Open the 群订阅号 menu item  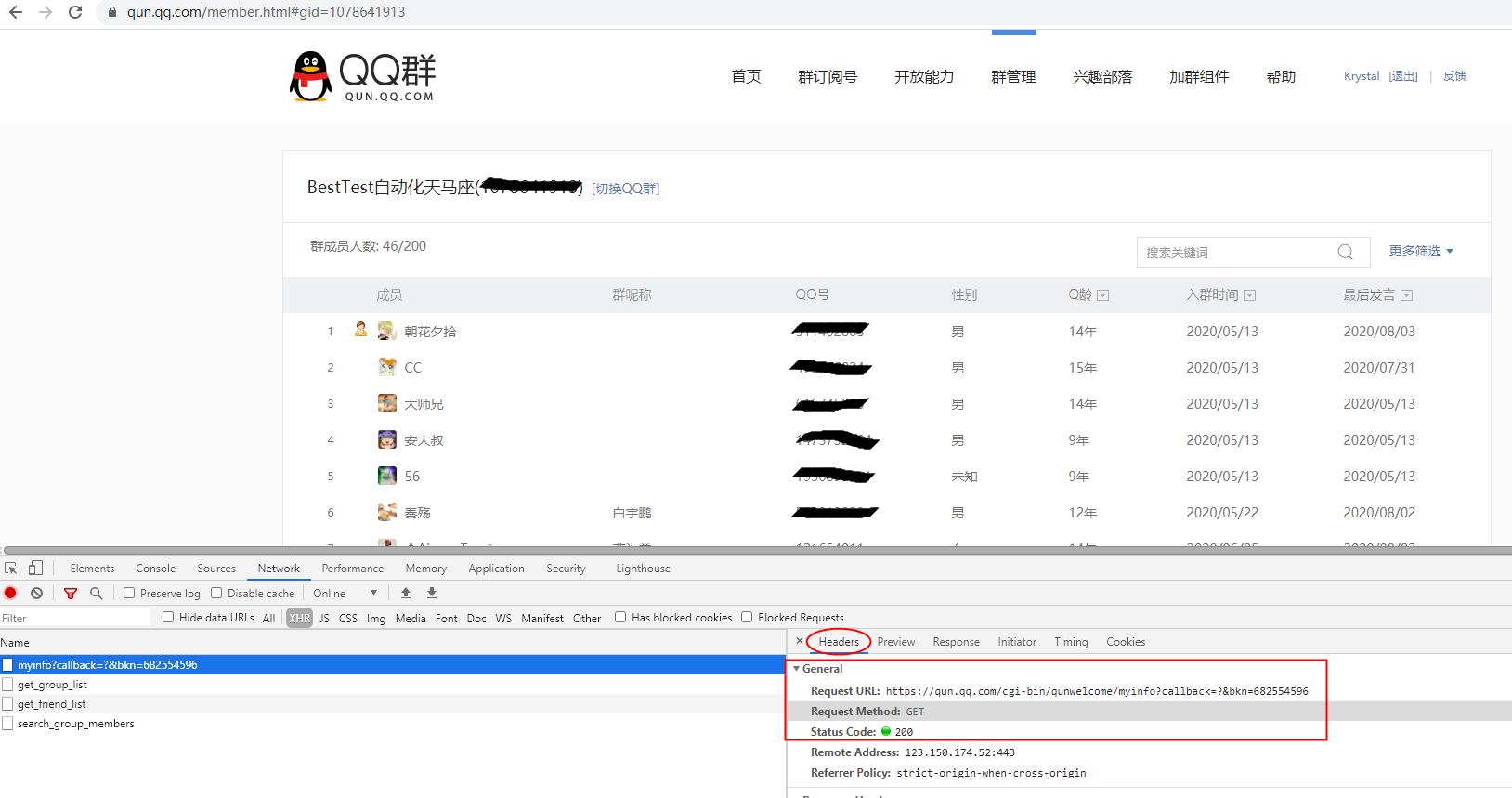point(828,76)
